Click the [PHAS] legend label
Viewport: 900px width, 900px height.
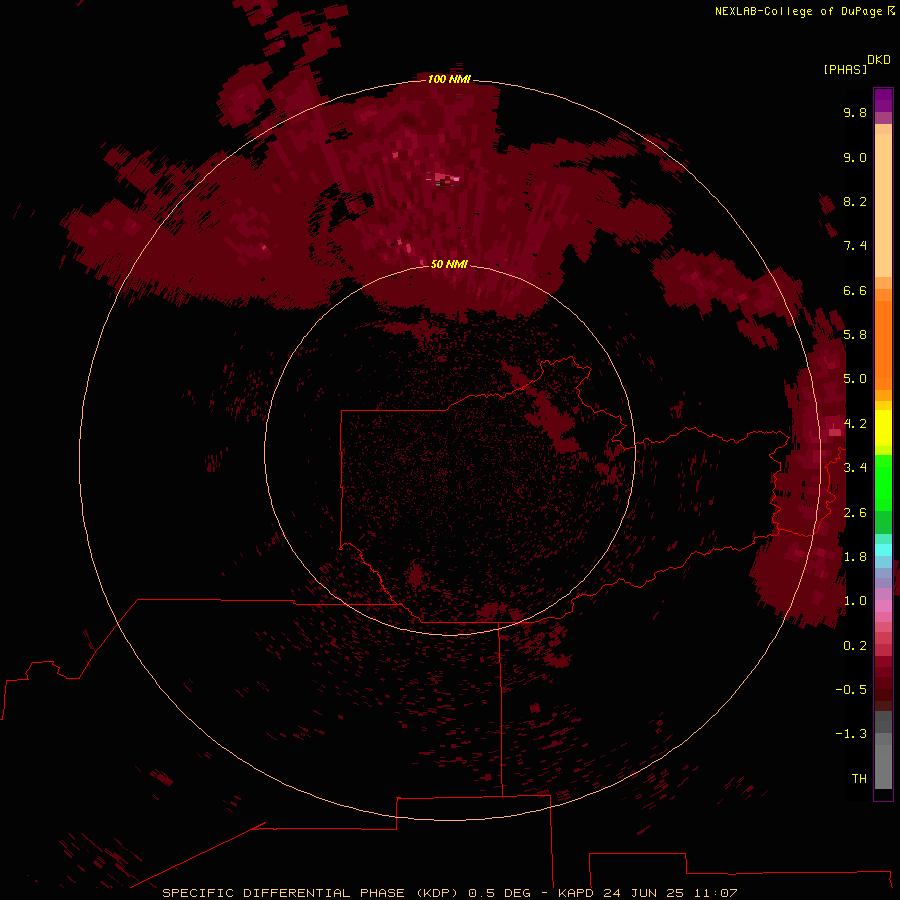point(845,69)
